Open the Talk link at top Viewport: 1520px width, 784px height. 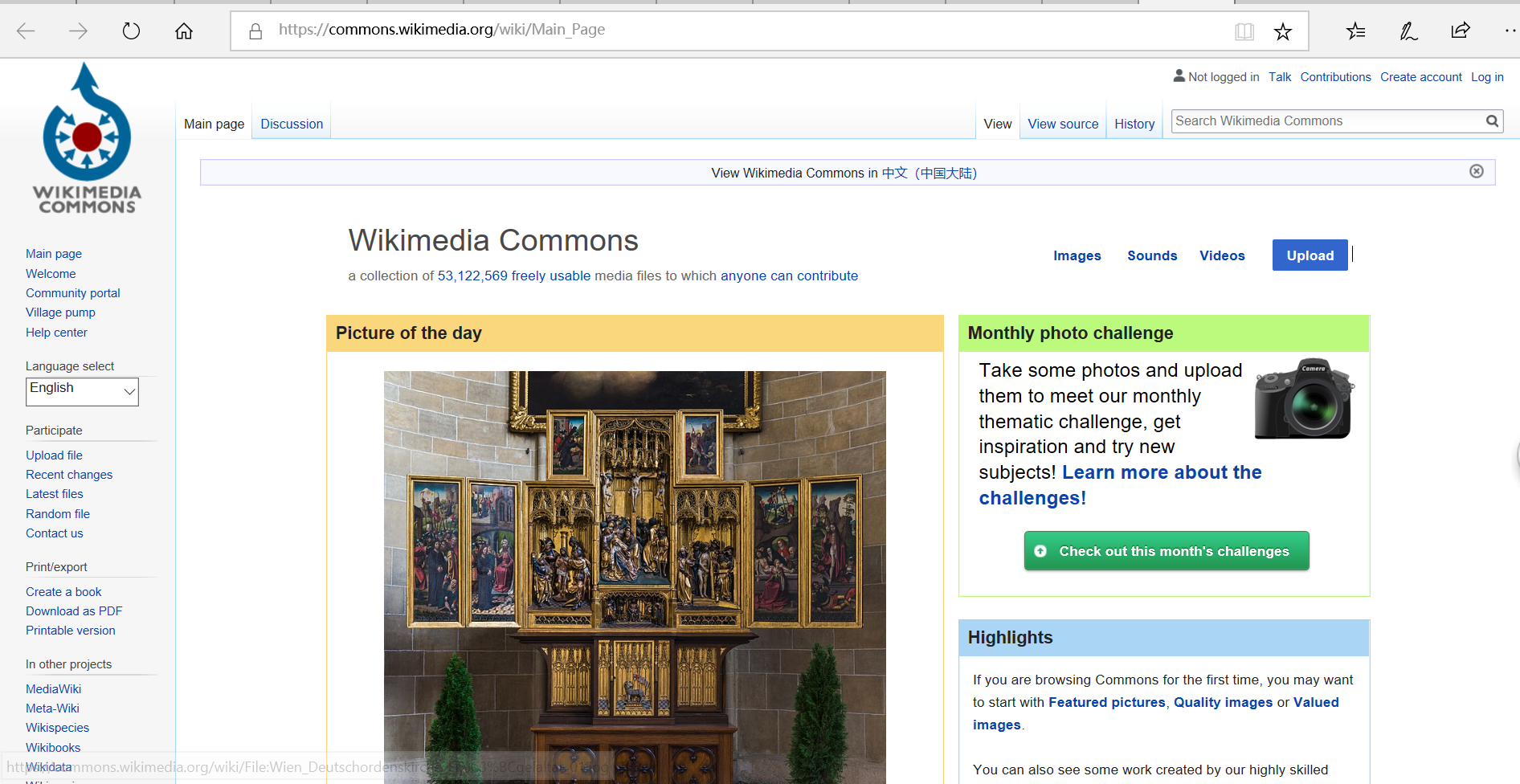tap(1280, 77)
